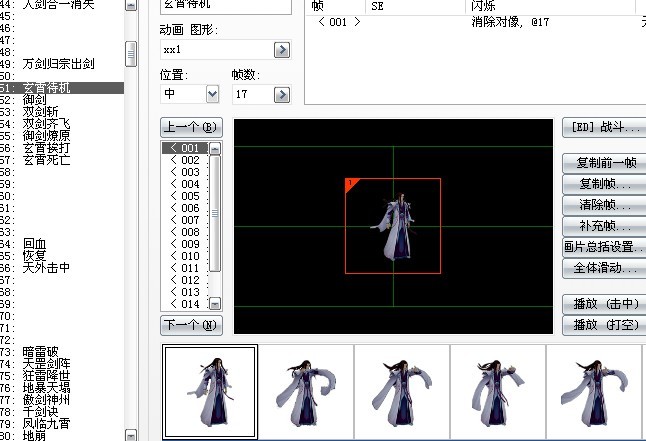Screen dimensions: 646x441
Task: Click the 清除帧 button
Action: tap(604, 205)
